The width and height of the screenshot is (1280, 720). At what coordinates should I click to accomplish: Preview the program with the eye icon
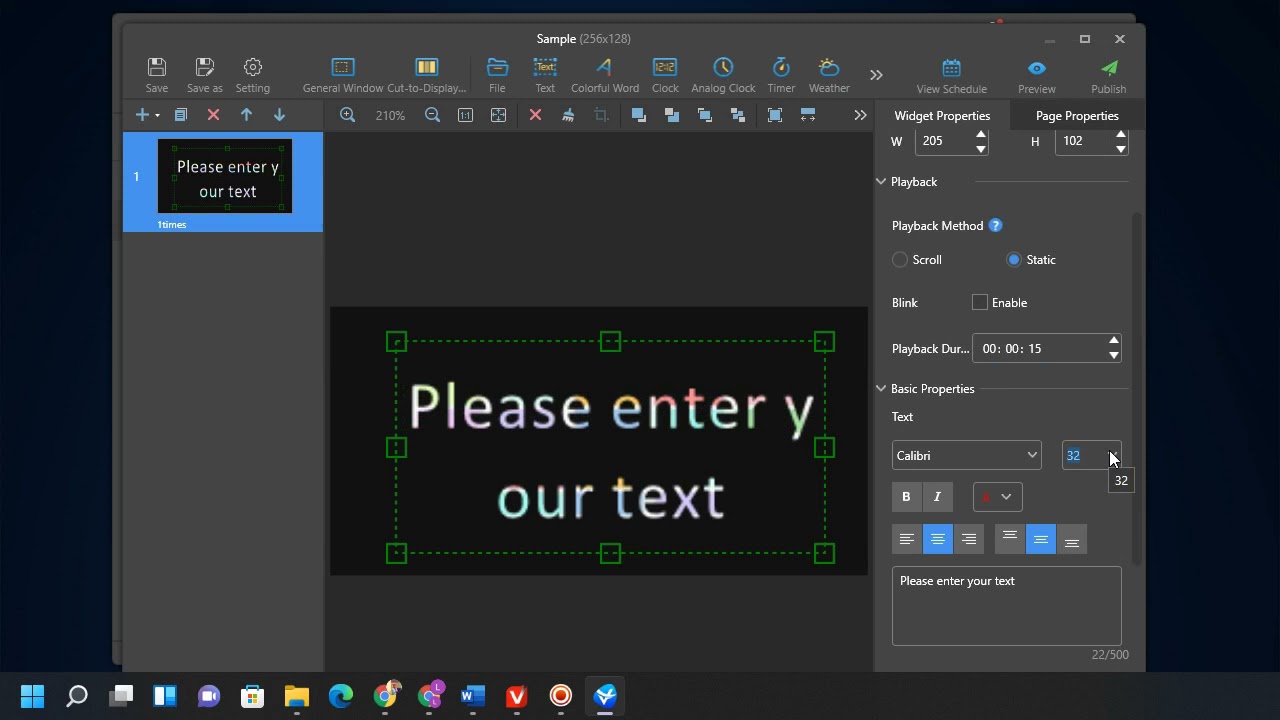pos(1037,76)
